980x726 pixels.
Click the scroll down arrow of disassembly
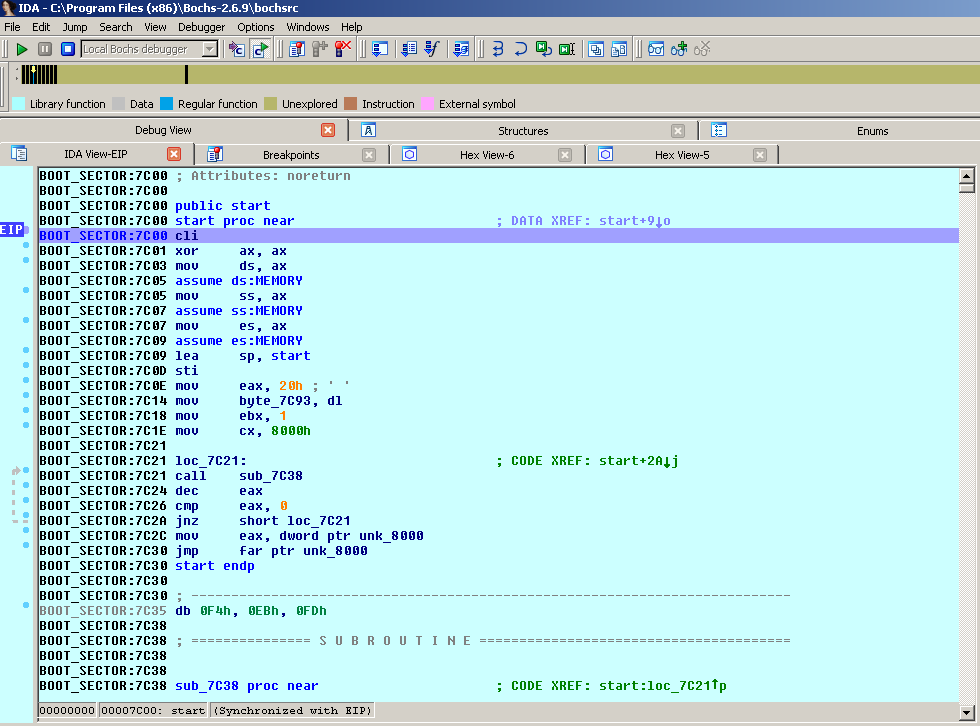pos(966,712)
